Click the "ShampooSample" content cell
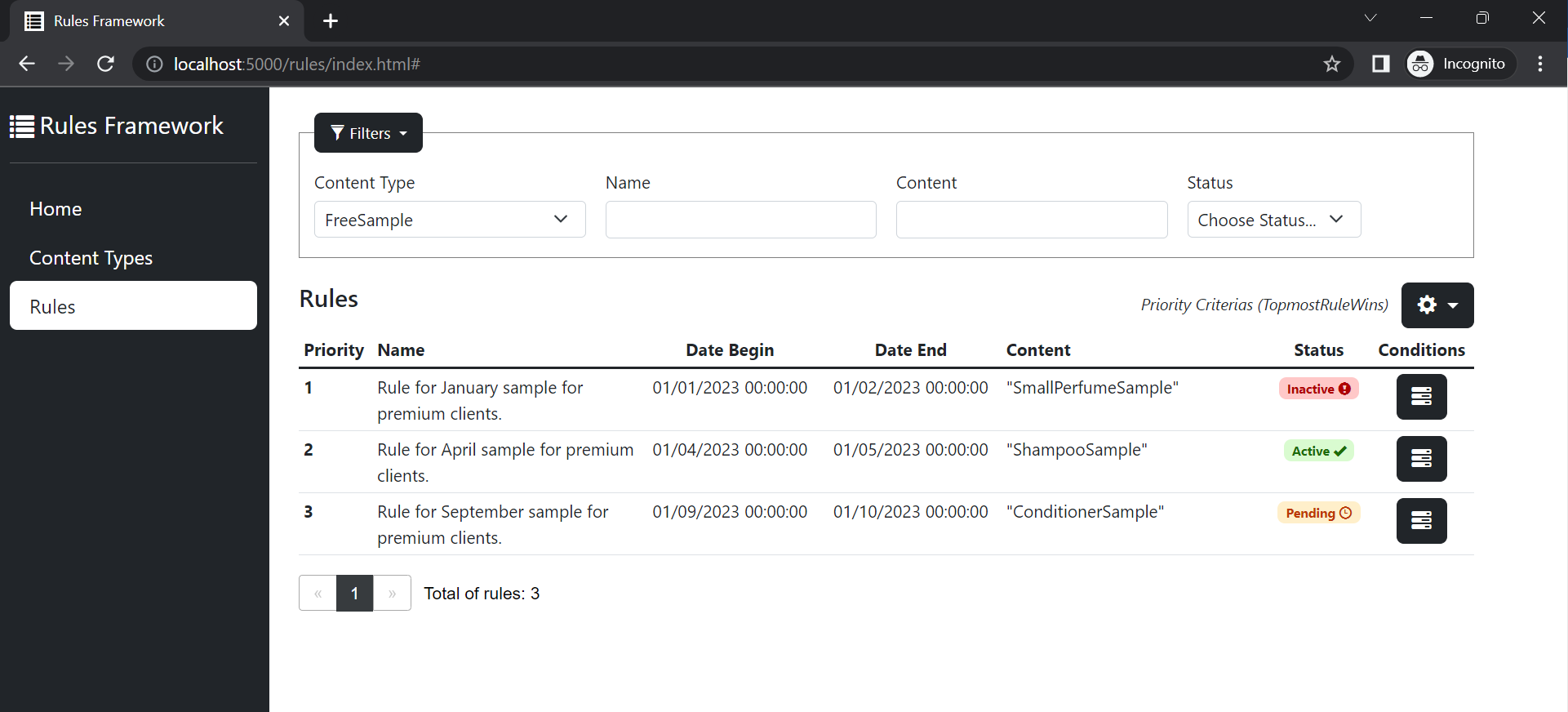 [x=1077, y=450]
